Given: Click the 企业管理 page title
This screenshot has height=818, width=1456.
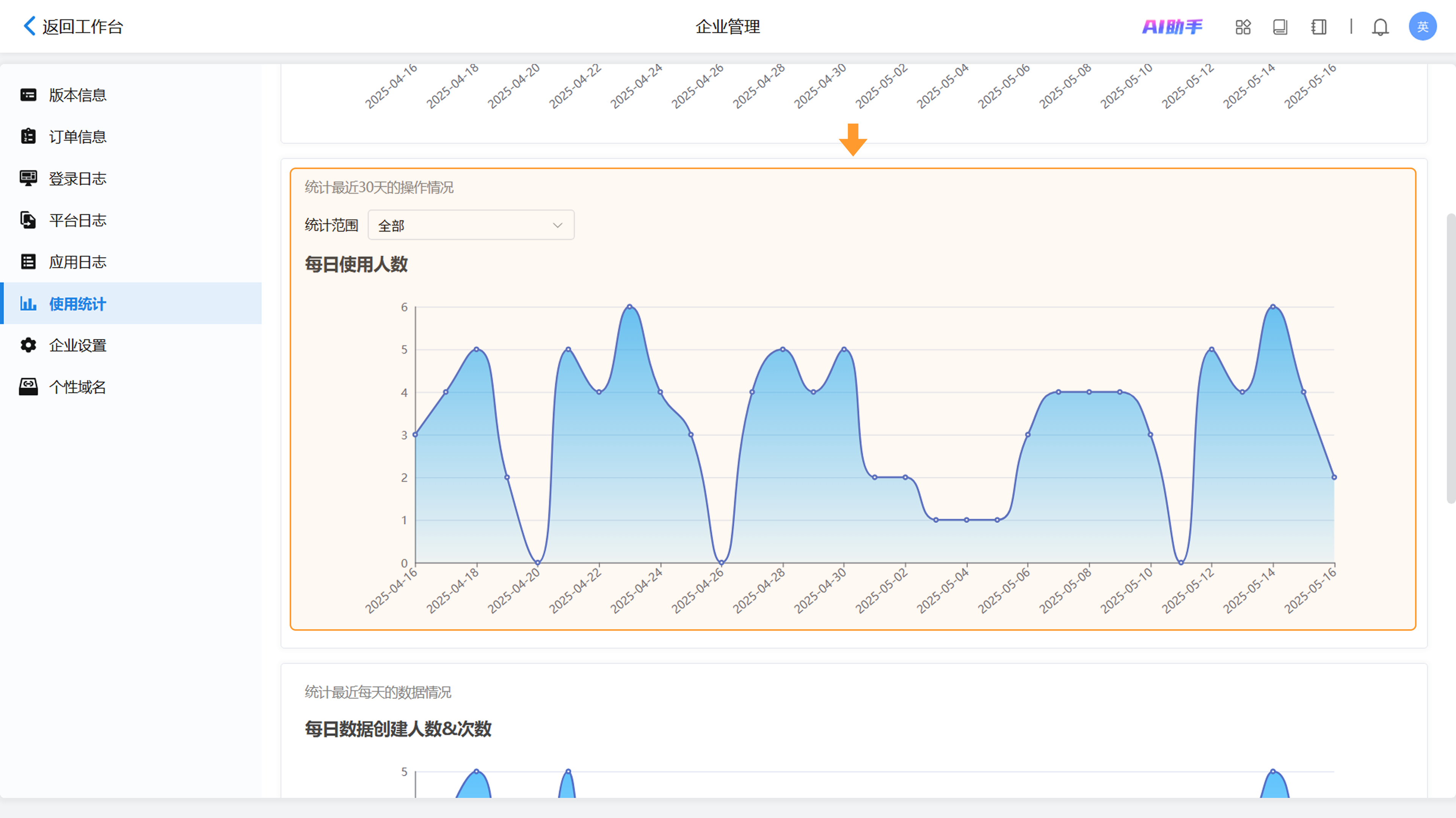Looking at the screenshot, I should pyautogui.click(x=728, y=27).
